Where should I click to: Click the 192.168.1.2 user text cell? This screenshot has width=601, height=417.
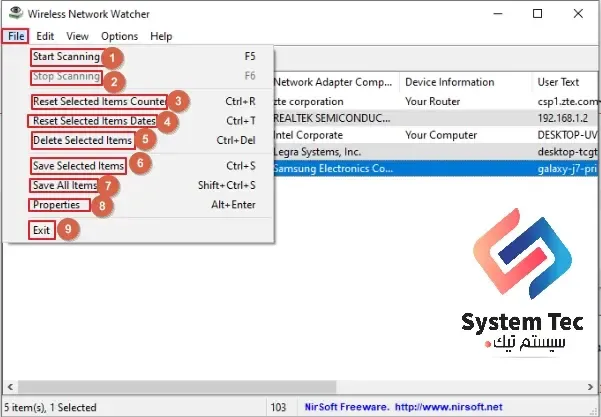click(x=563, y=118)
